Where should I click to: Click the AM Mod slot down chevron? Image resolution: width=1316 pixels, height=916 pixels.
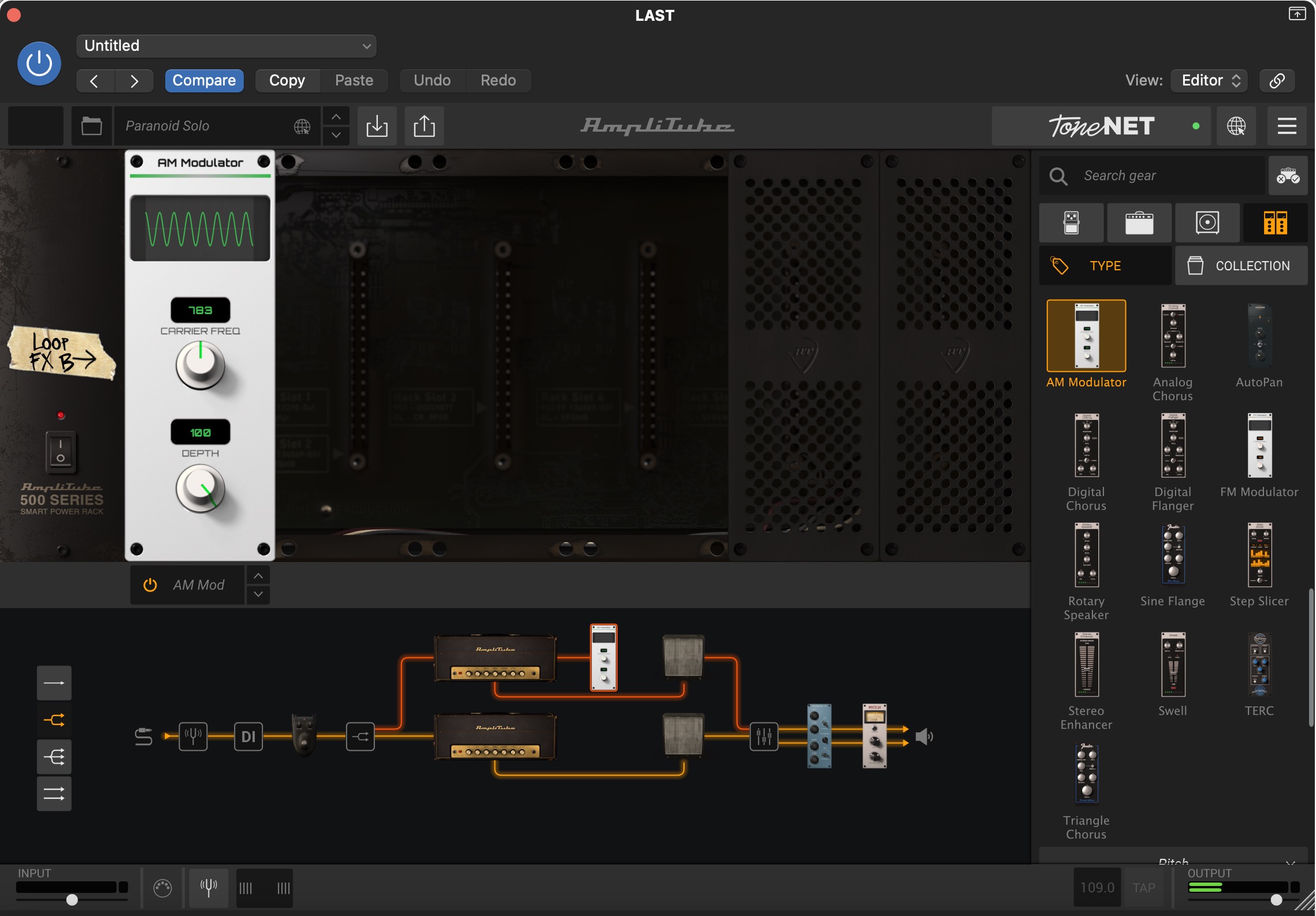[x=258, y=594]
